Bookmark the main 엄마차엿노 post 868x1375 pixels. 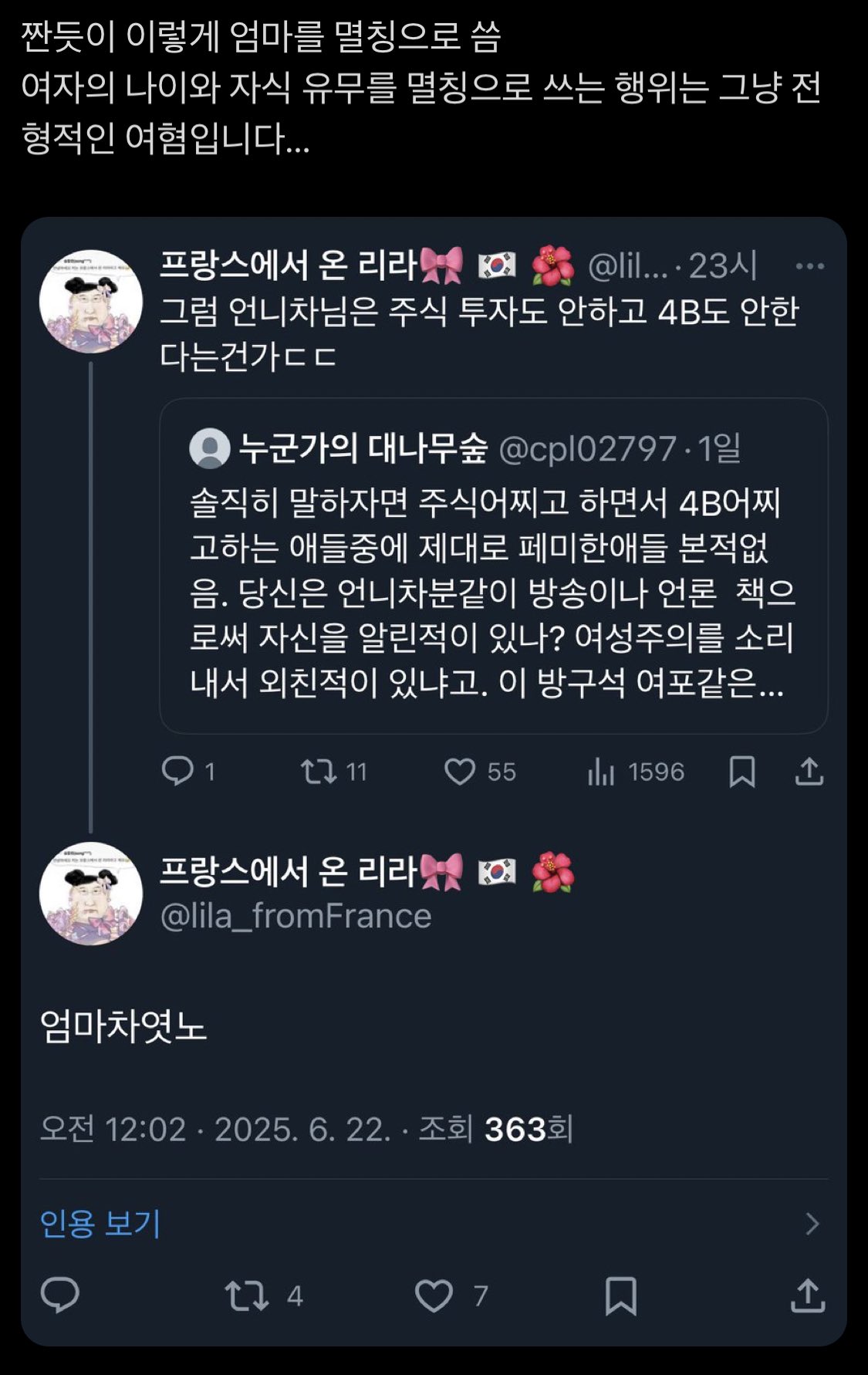pos(621,1296)
